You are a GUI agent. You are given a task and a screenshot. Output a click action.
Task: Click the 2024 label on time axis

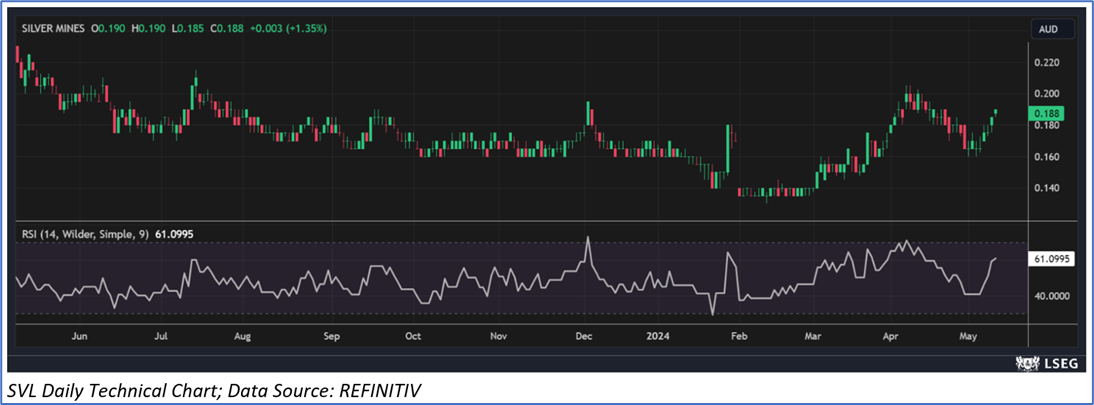pyautogui.click(x=658, y=337)
